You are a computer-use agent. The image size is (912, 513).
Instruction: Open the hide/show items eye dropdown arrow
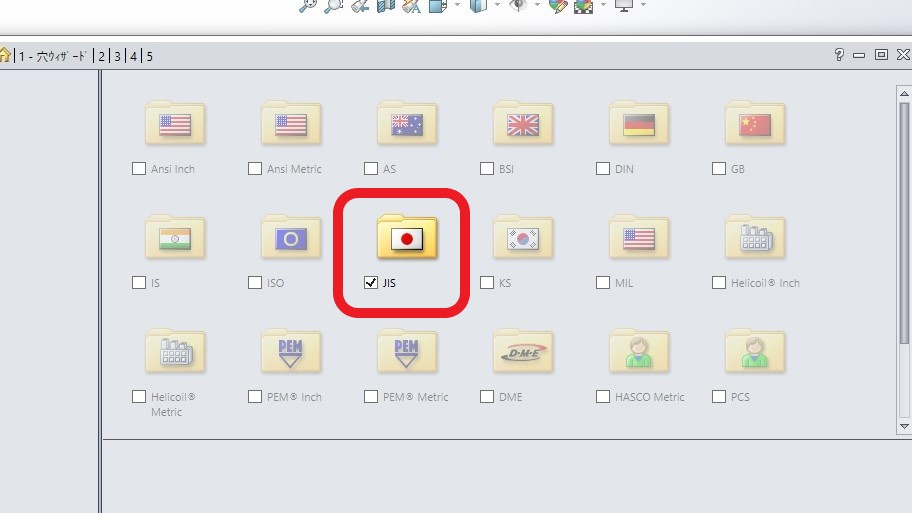(x=537, y=5)
